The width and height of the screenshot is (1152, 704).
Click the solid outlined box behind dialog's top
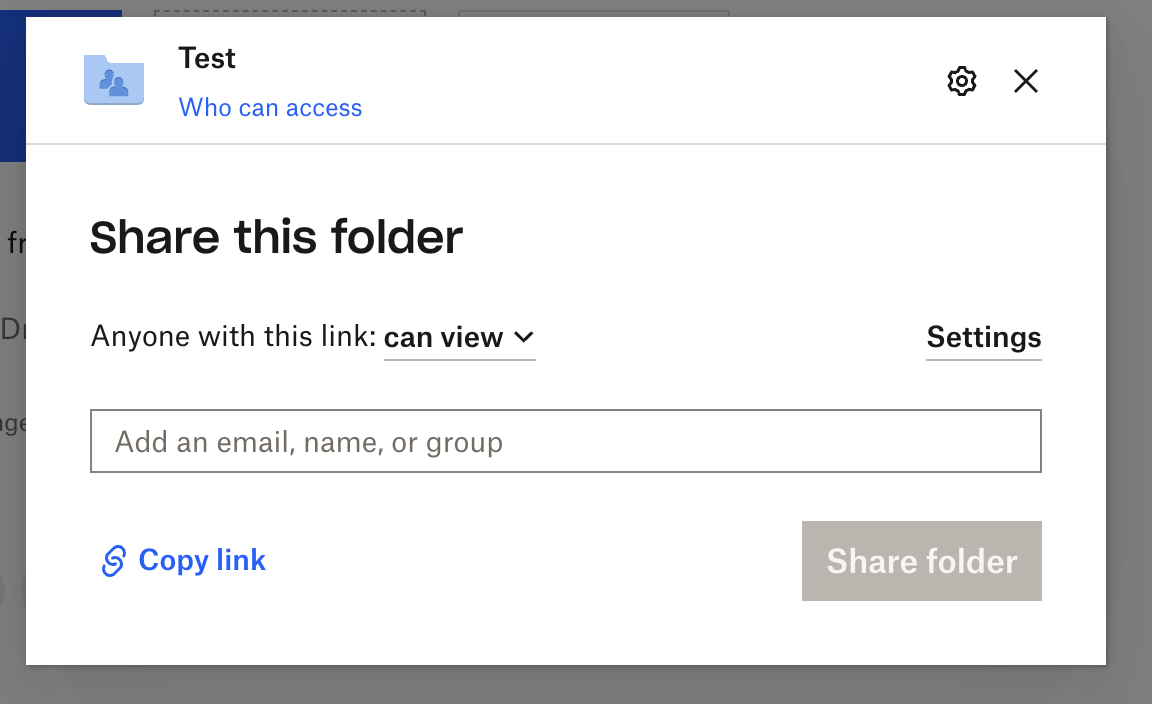pyautogui.click(x=593, y=13)
